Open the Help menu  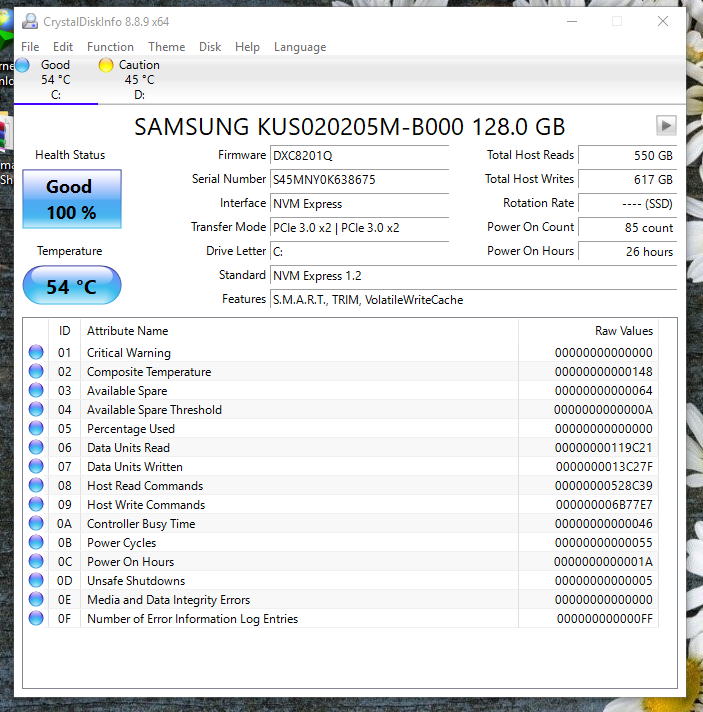[x=247, y=47]
